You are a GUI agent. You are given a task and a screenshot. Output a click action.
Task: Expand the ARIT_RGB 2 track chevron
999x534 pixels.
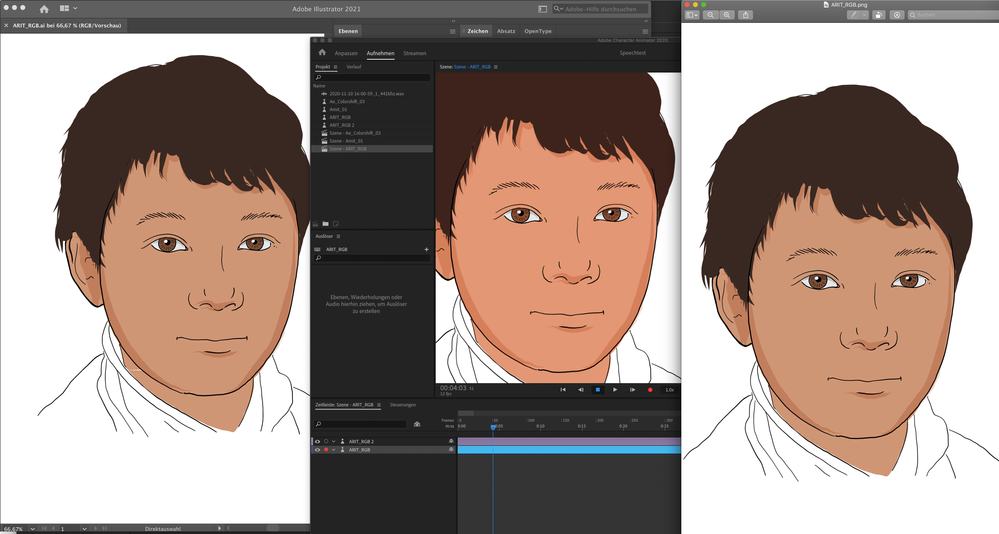point(334,441)
